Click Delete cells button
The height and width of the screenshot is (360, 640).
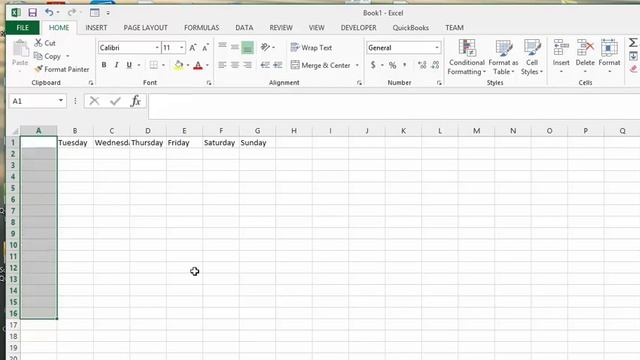tap(585, 56)
